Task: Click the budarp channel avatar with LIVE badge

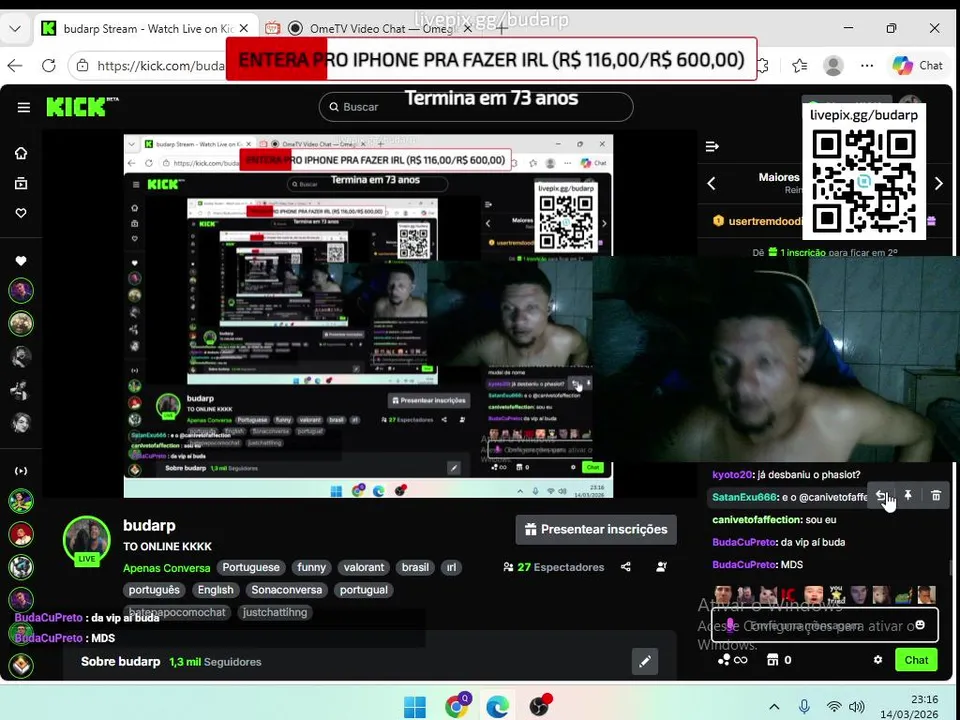Action: (86, 540)
